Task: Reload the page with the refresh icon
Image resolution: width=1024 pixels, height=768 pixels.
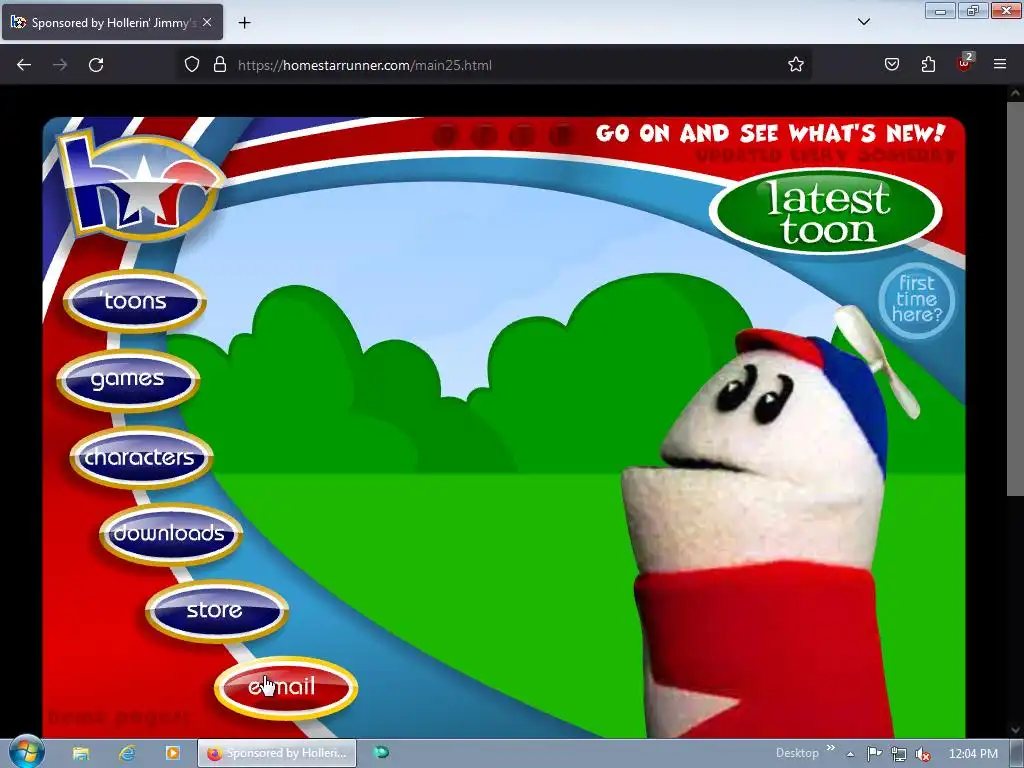Action: [96, 65]
